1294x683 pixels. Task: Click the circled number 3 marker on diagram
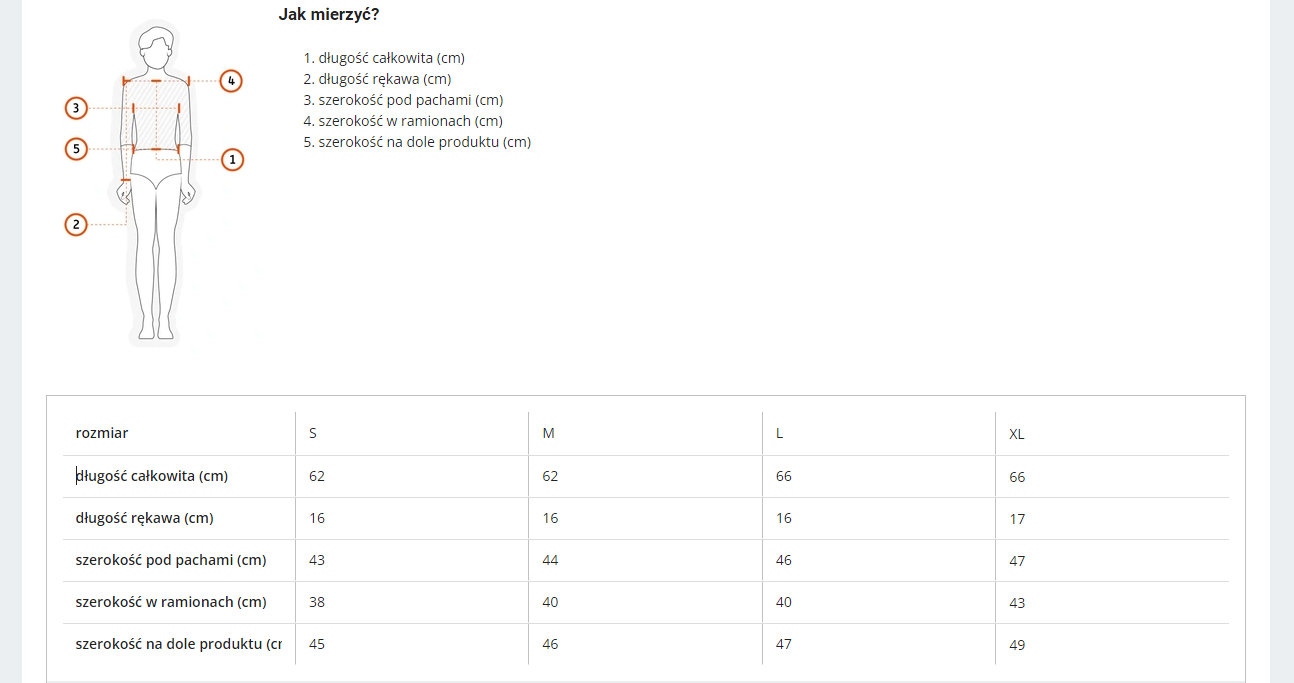coord(76,107)
